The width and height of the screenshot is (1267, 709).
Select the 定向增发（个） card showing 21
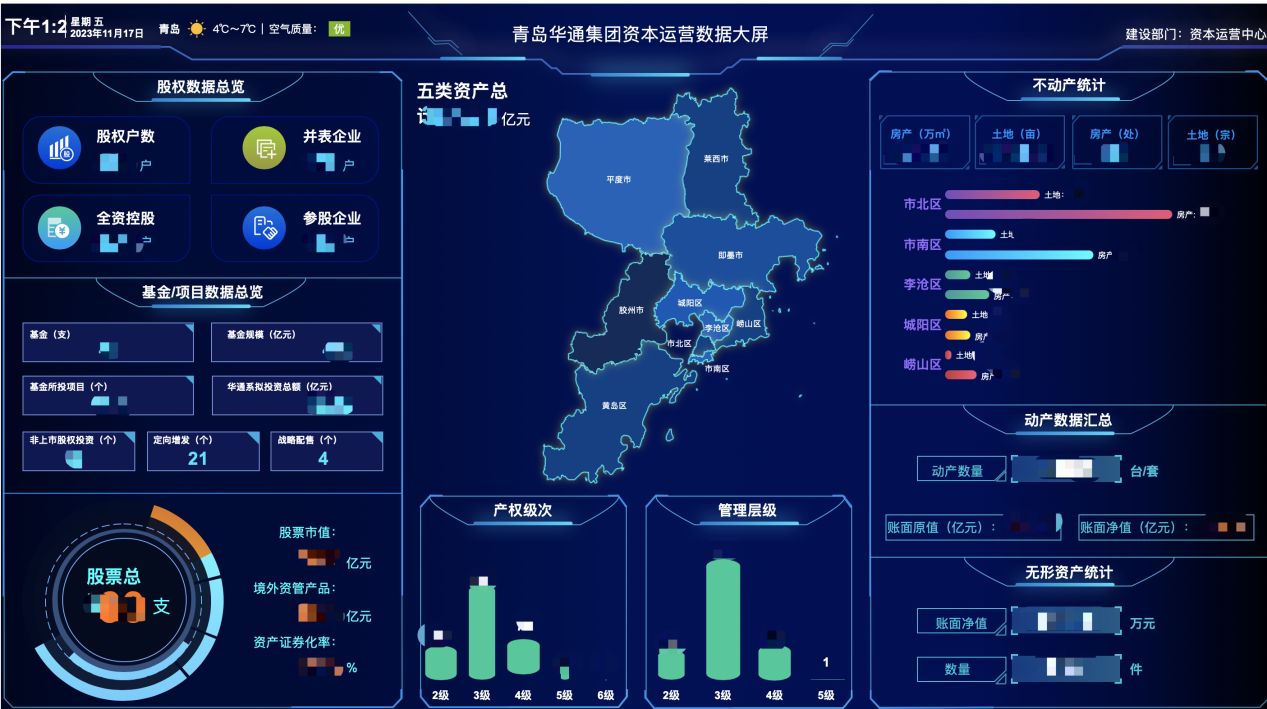[203, 451]
